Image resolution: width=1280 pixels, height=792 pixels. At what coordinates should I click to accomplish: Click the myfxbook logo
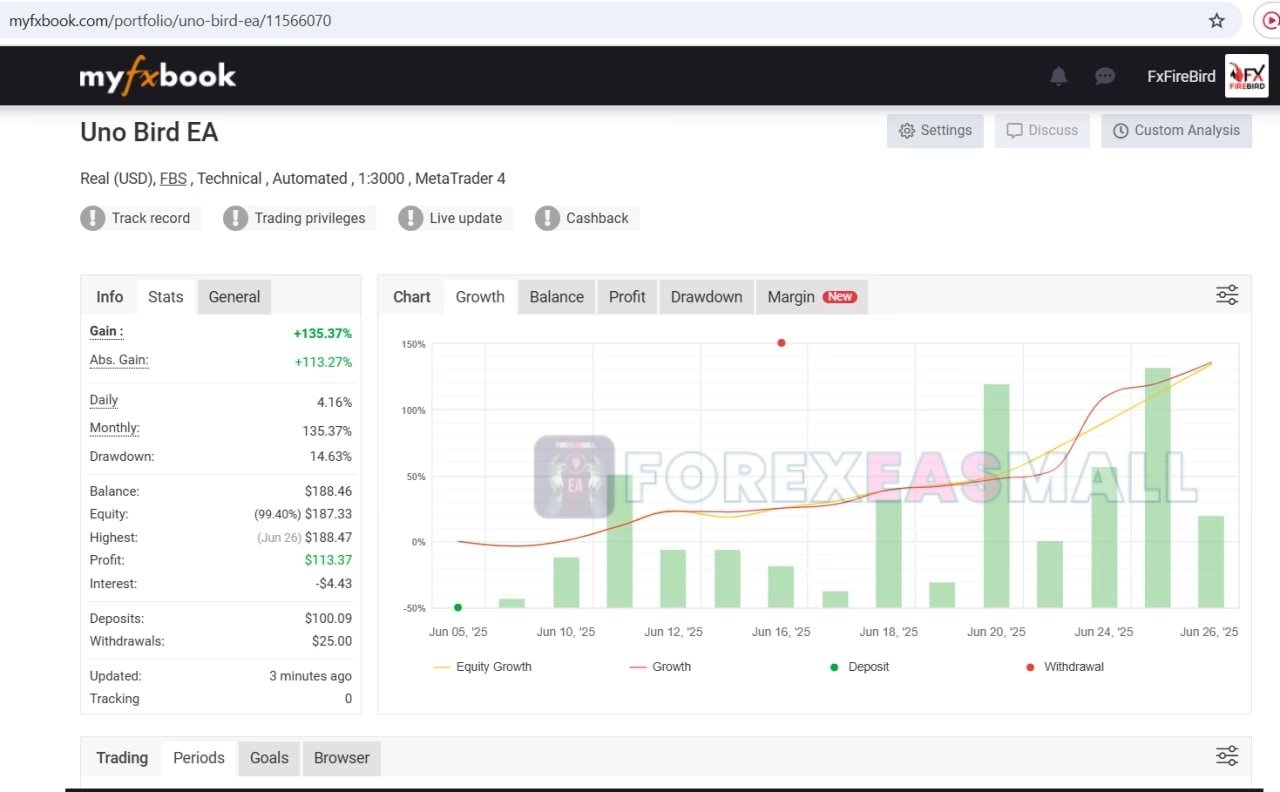click(x=158, y=76)
